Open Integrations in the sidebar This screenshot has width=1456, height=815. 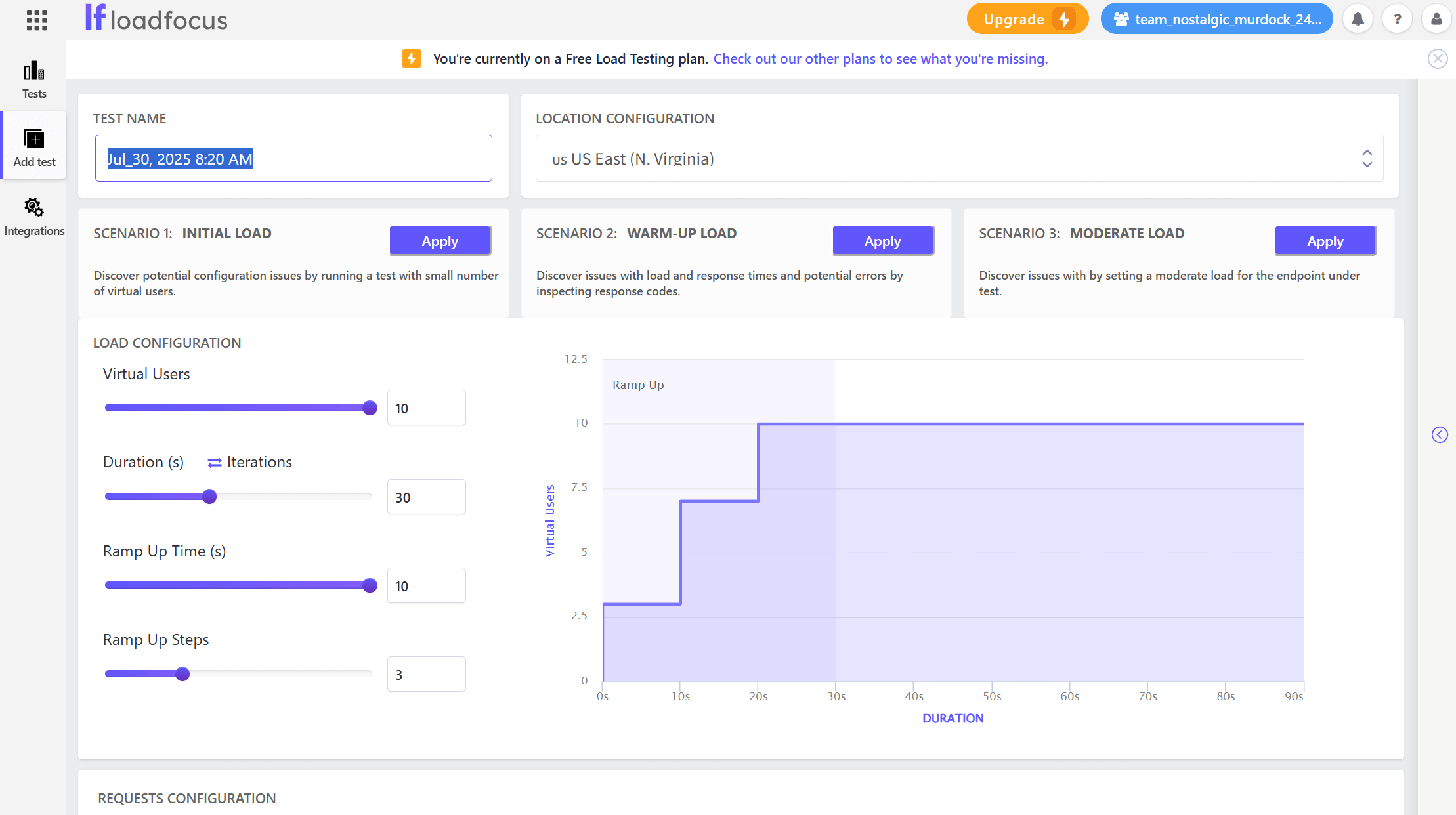click(x=34, y=217)
